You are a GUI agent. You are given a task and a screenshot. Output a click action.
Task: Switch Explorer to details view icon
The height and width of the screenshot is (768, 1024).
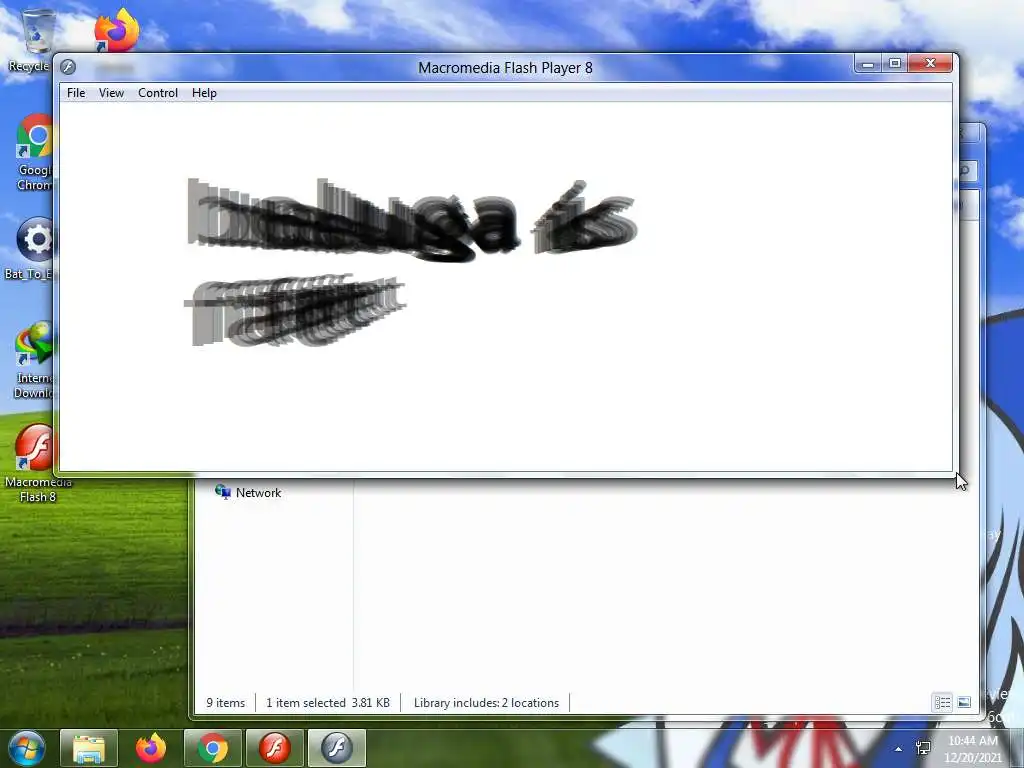click(942, 703)
